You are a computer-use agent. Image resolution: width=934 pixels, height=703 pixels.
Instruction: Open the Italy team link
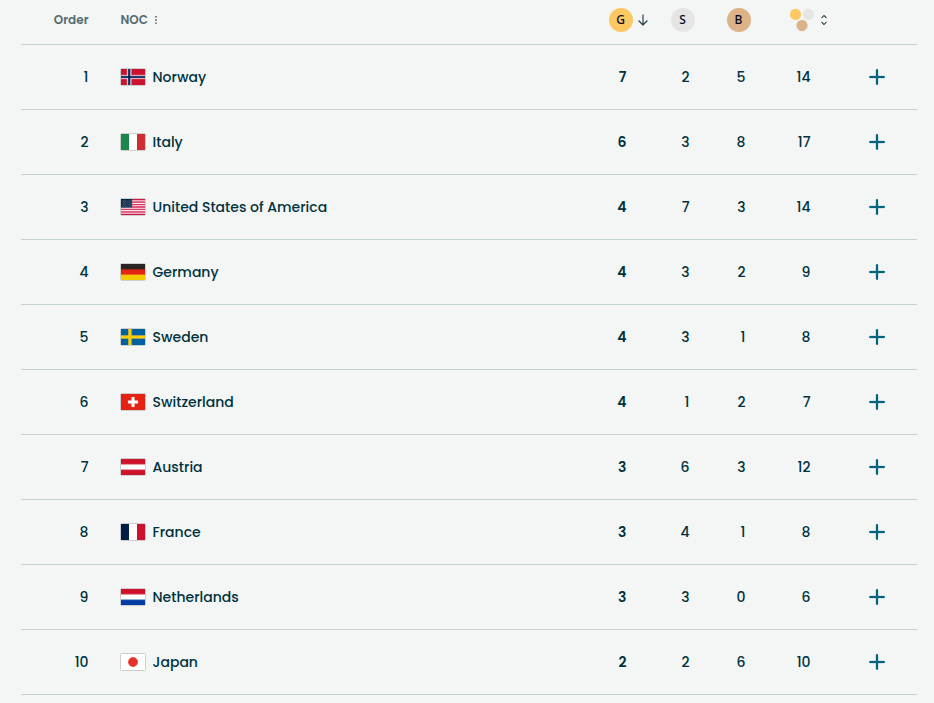[x=167, y=142]
